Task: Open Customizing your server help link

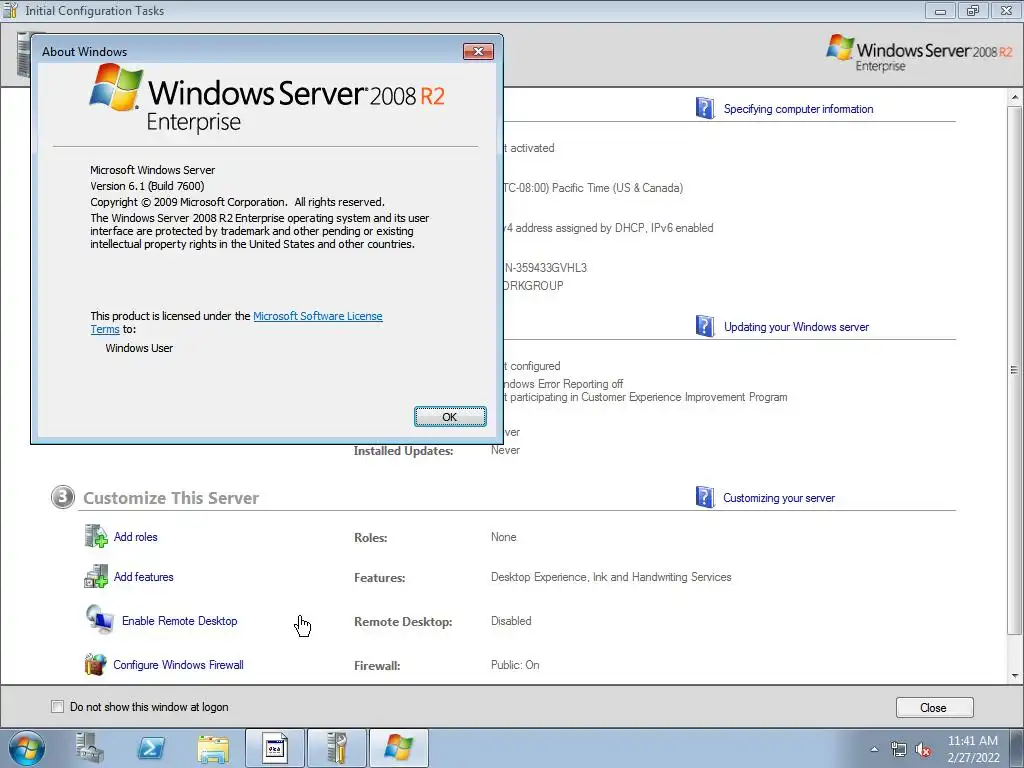Action: point(778,498)
